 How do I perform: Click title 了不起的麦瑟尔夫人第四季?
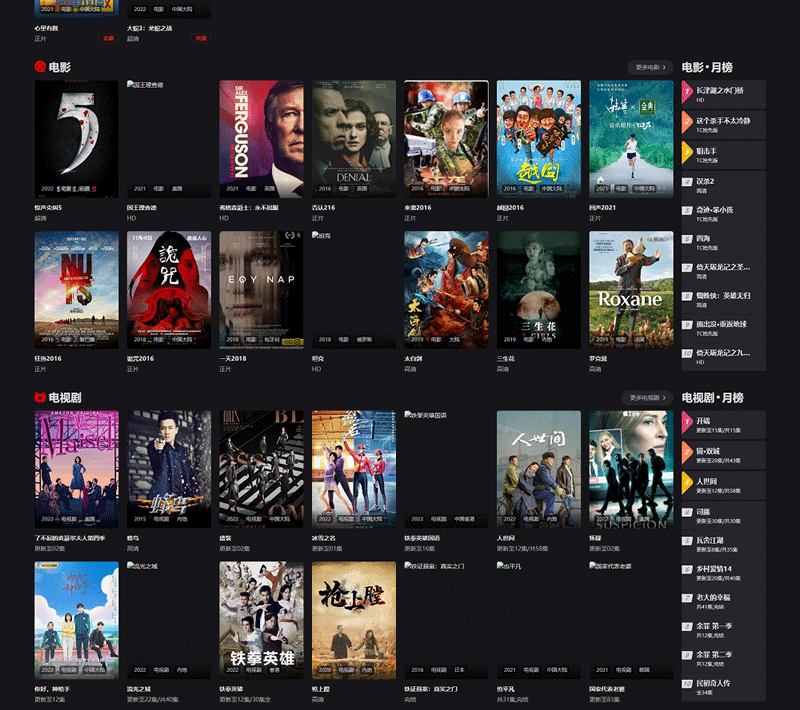[70, 538]
